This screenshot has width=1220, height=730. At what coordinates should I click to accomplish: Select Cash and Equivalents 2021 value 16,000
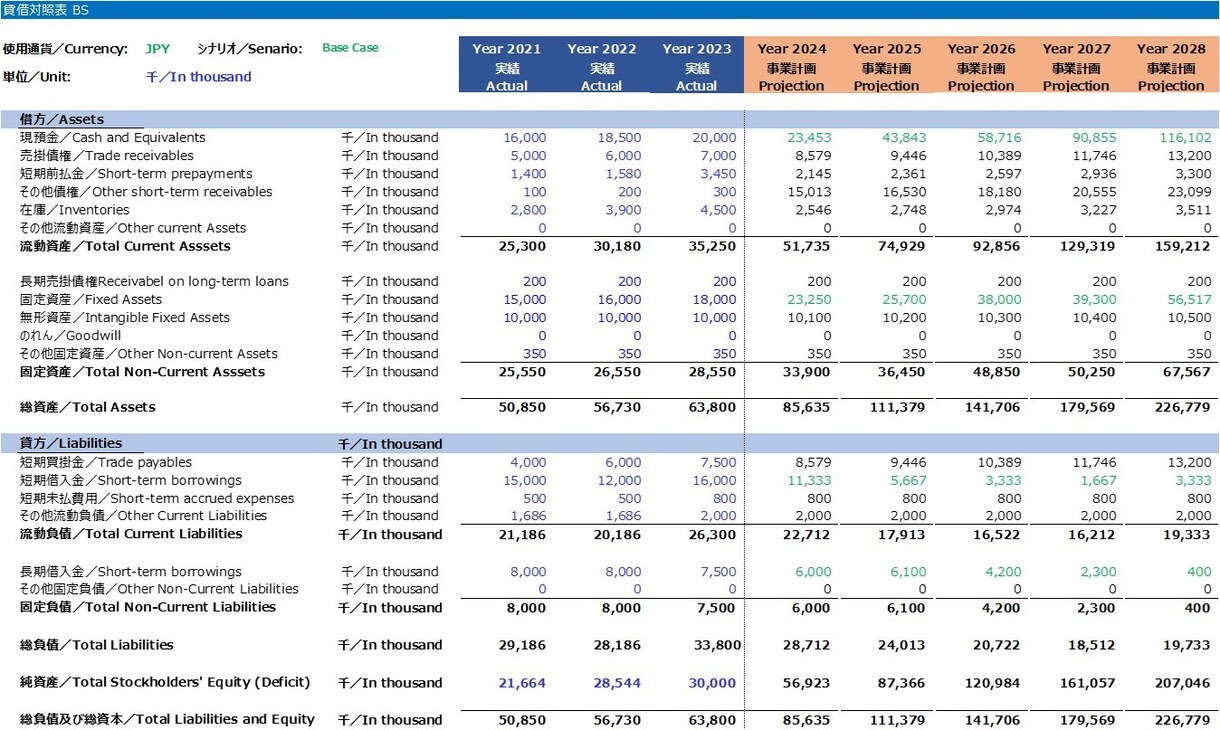click(525, 137)
